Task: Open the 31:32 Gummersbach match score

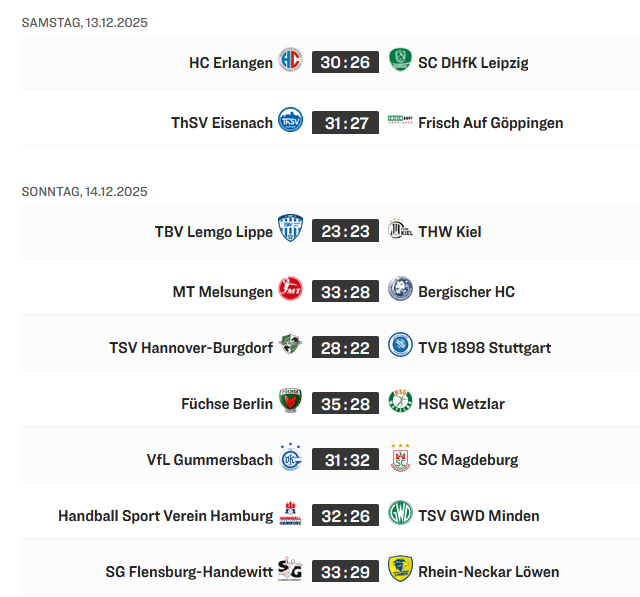Action: click(x=346, y=460)
